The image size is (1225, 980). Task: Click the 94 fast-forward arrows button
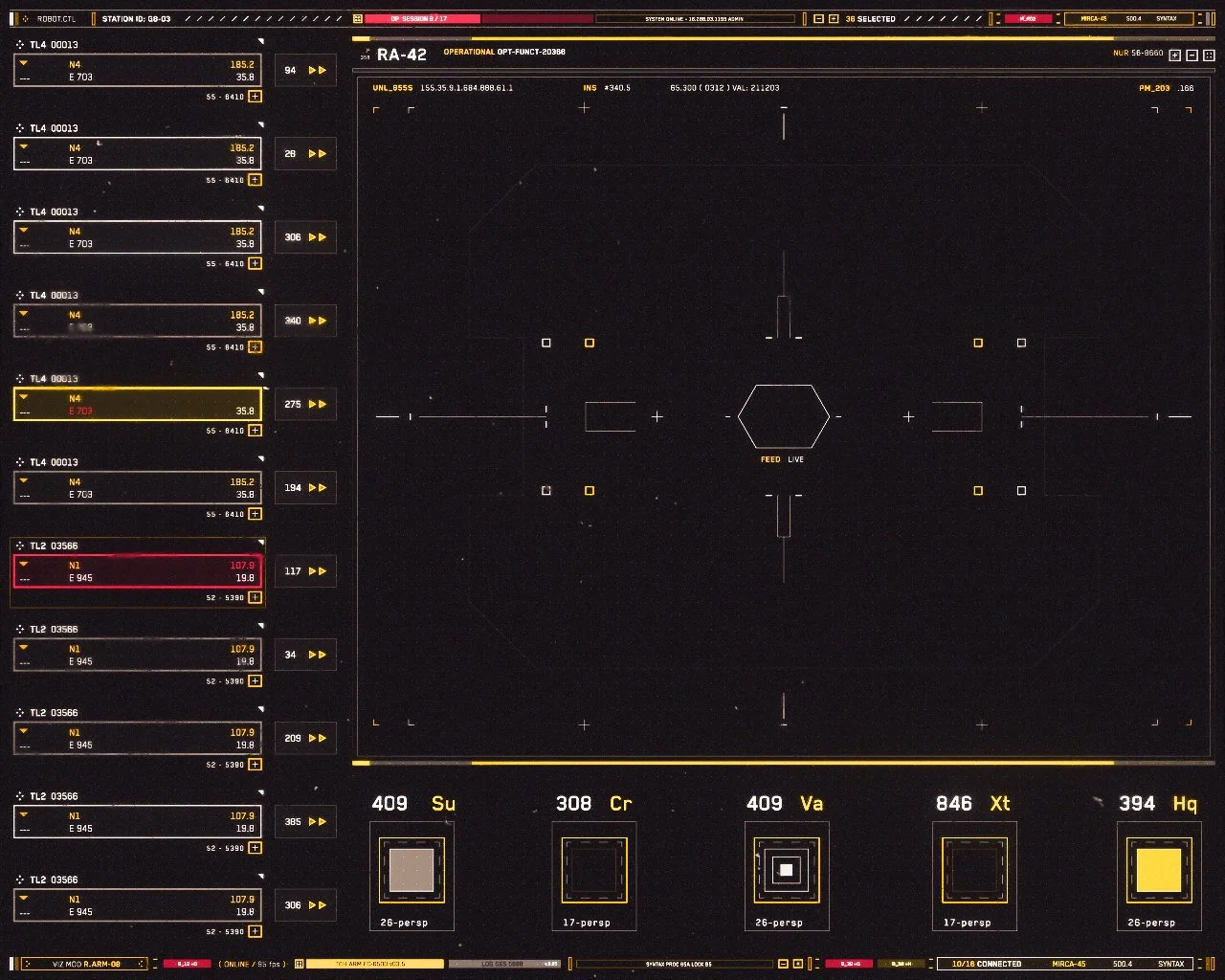[x=306, y=70]
